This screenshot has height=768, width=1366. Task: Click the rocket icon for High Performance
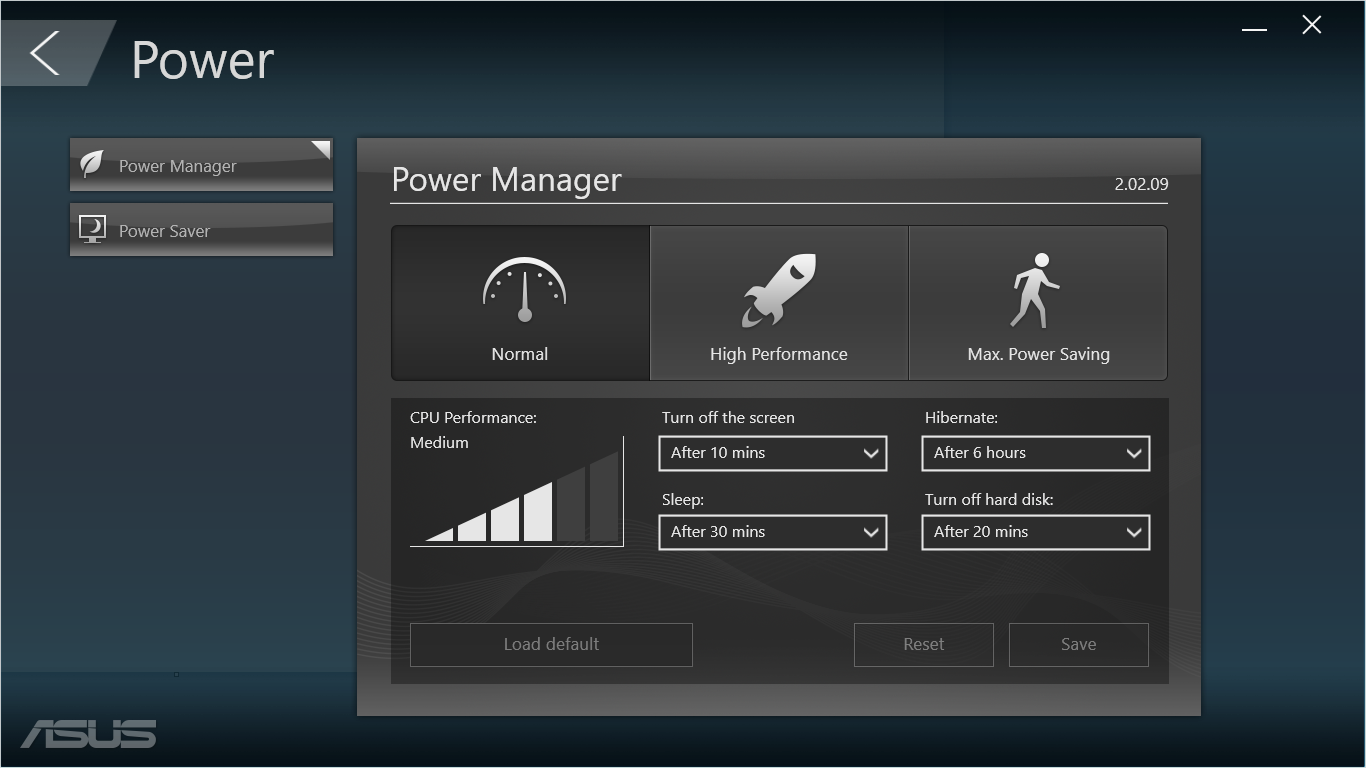pos(779,290)
